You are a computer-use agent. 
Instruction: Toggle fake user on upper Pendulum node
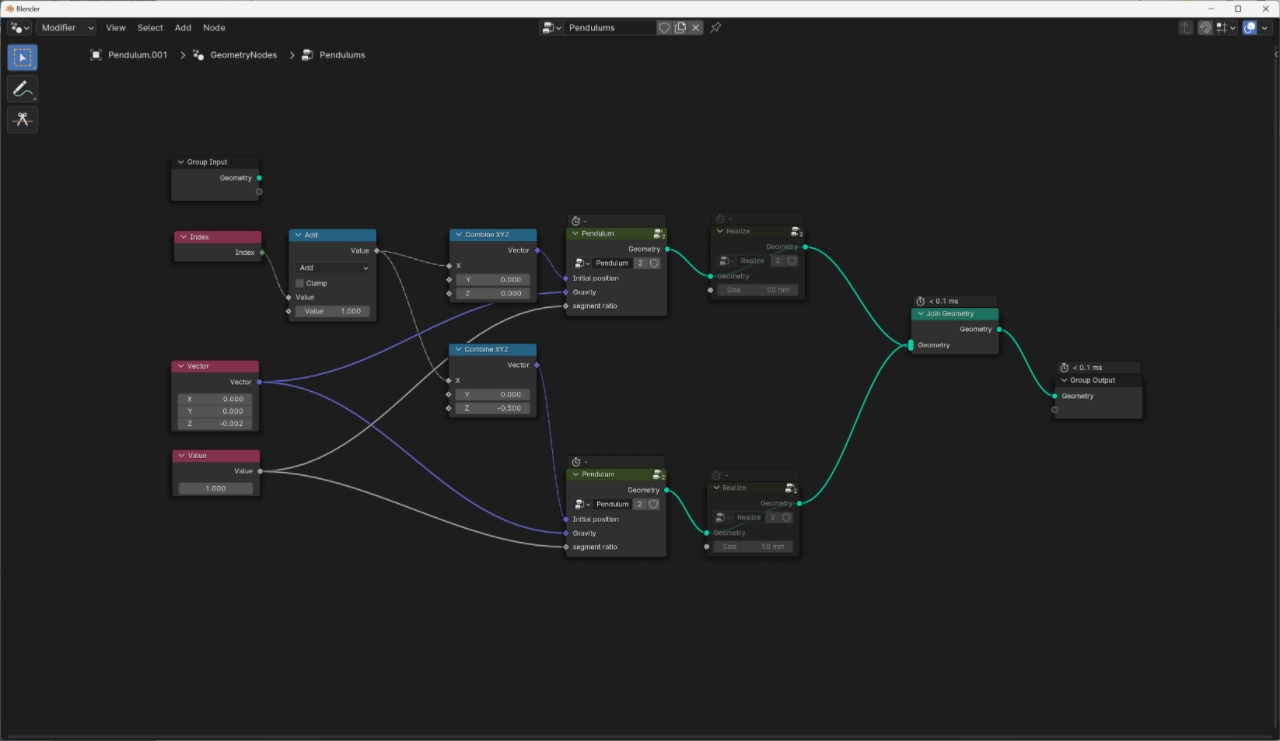click(654, 263)
